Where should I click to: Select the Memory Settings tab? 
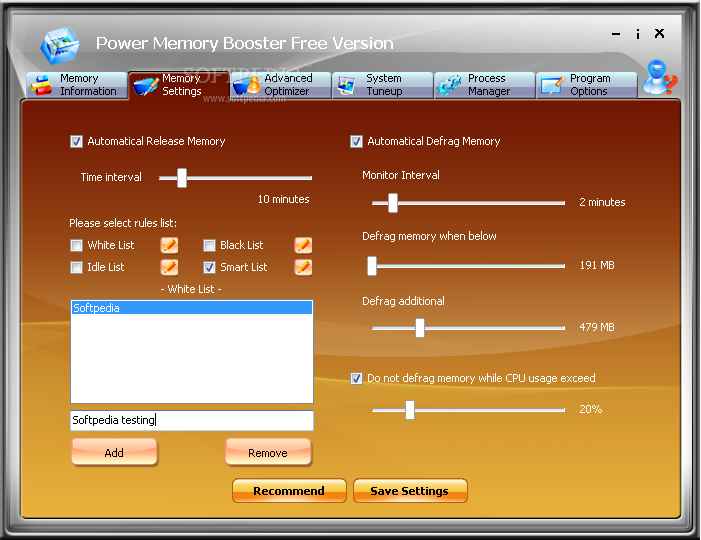click(x=179, y=85)
